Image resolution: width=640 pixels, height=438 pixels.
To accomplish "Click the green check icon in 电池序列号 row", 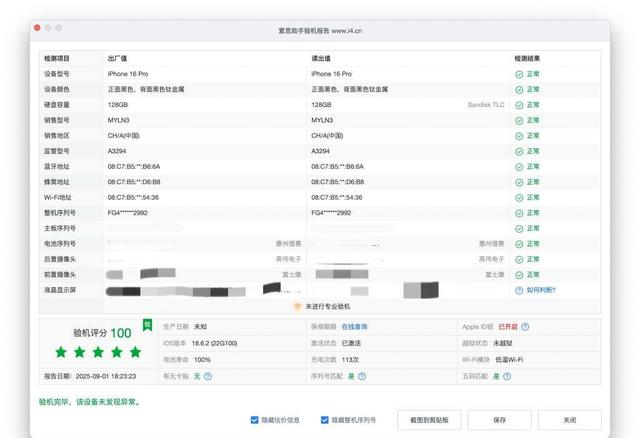I will coord(519,244).
